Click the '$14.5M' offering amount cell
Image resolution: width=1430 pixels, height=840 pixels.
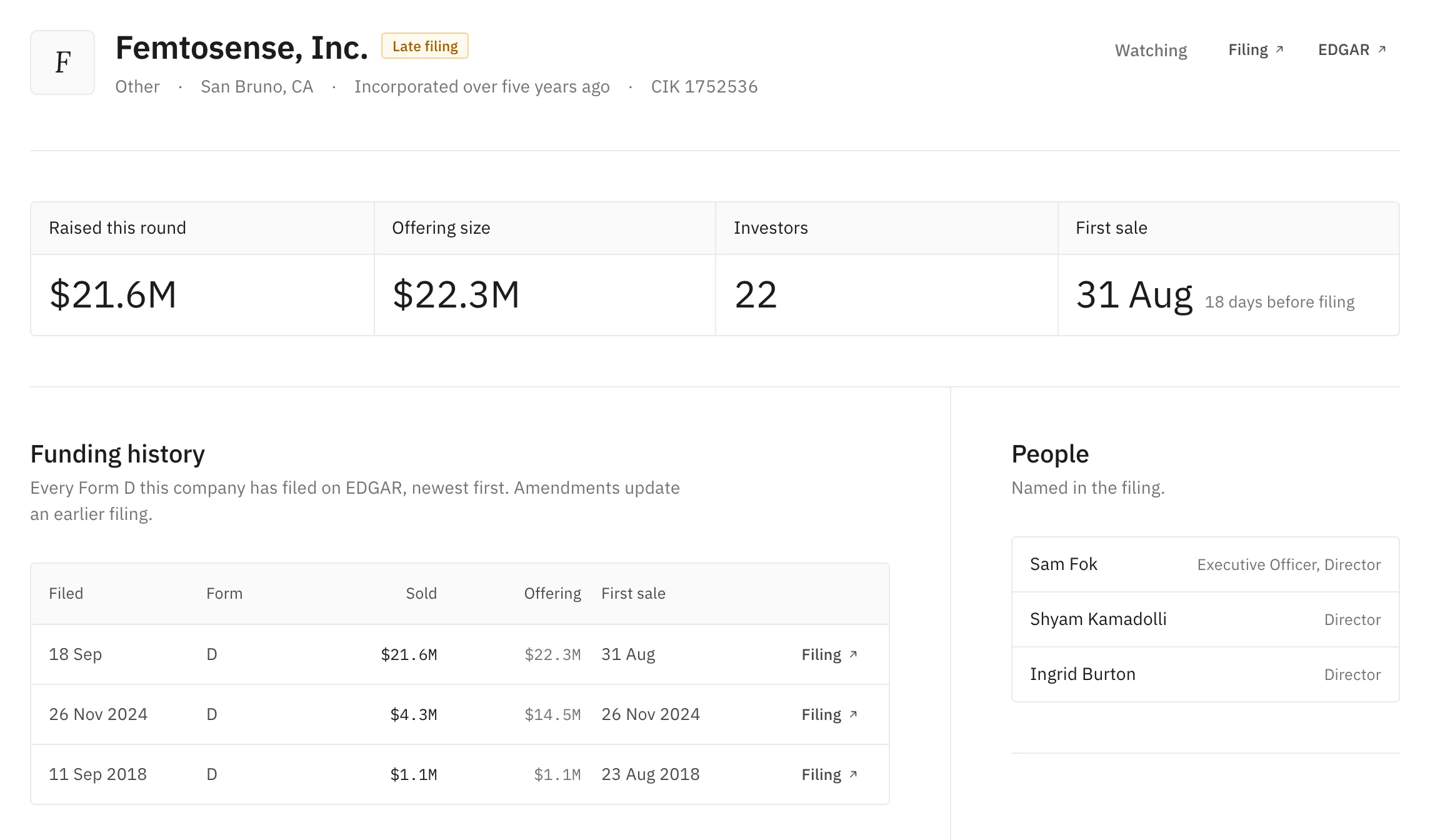(x=552, y=714)
